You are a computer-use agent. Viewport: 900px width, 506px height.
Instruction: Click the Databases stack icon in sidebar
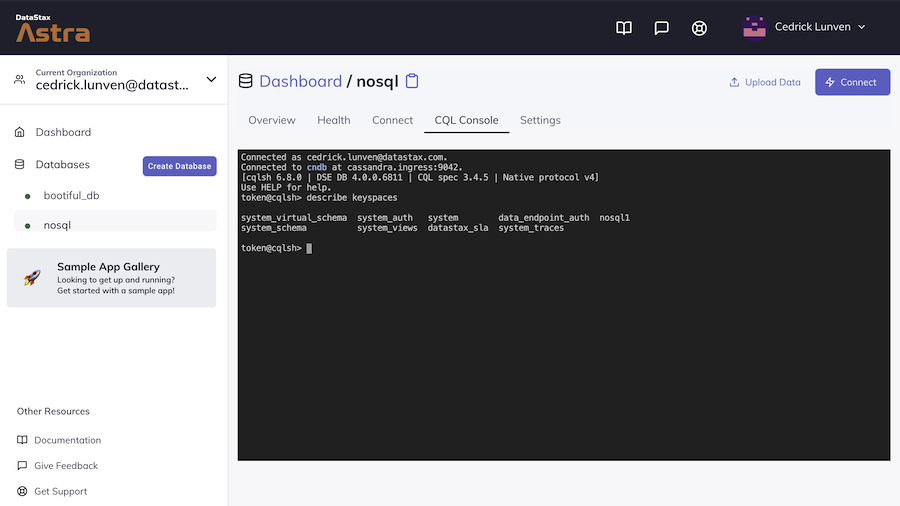tap(20, 165)
